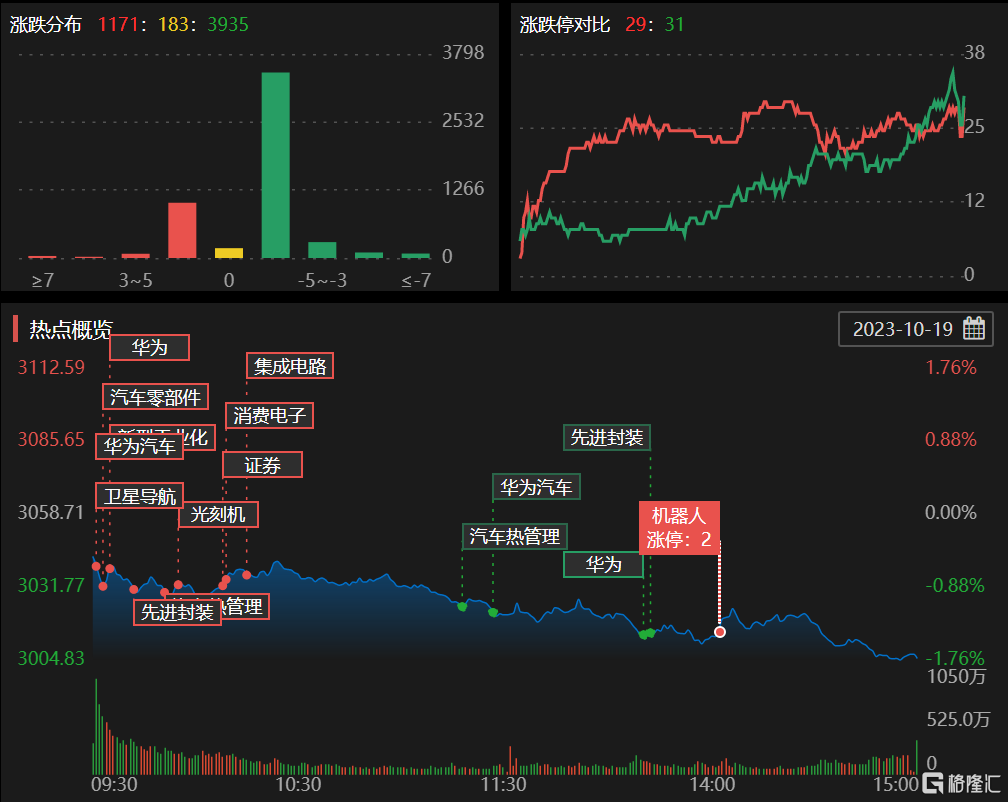This screenshot has height=802, width=1008.
Task: Click the white-ringed 机器人 marker dot on the line
Action: click(720, 632)
